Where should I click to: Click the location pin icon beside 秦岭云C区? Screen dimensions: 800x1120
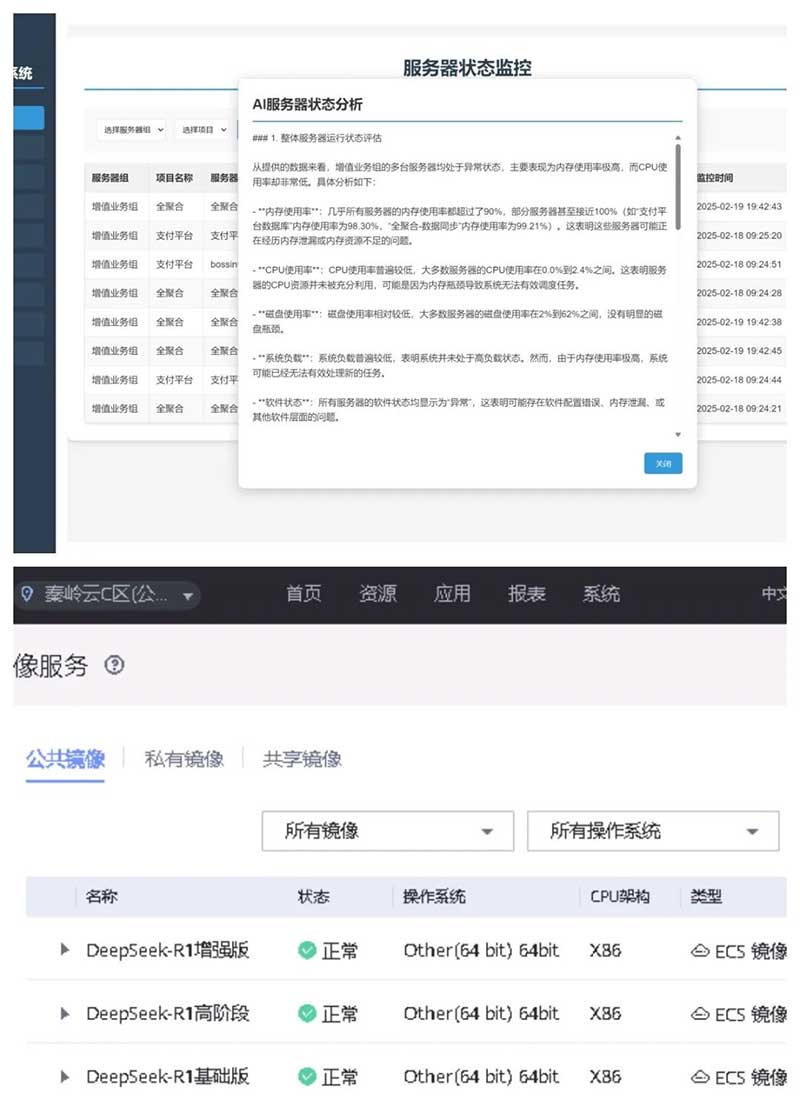[24, 593]
